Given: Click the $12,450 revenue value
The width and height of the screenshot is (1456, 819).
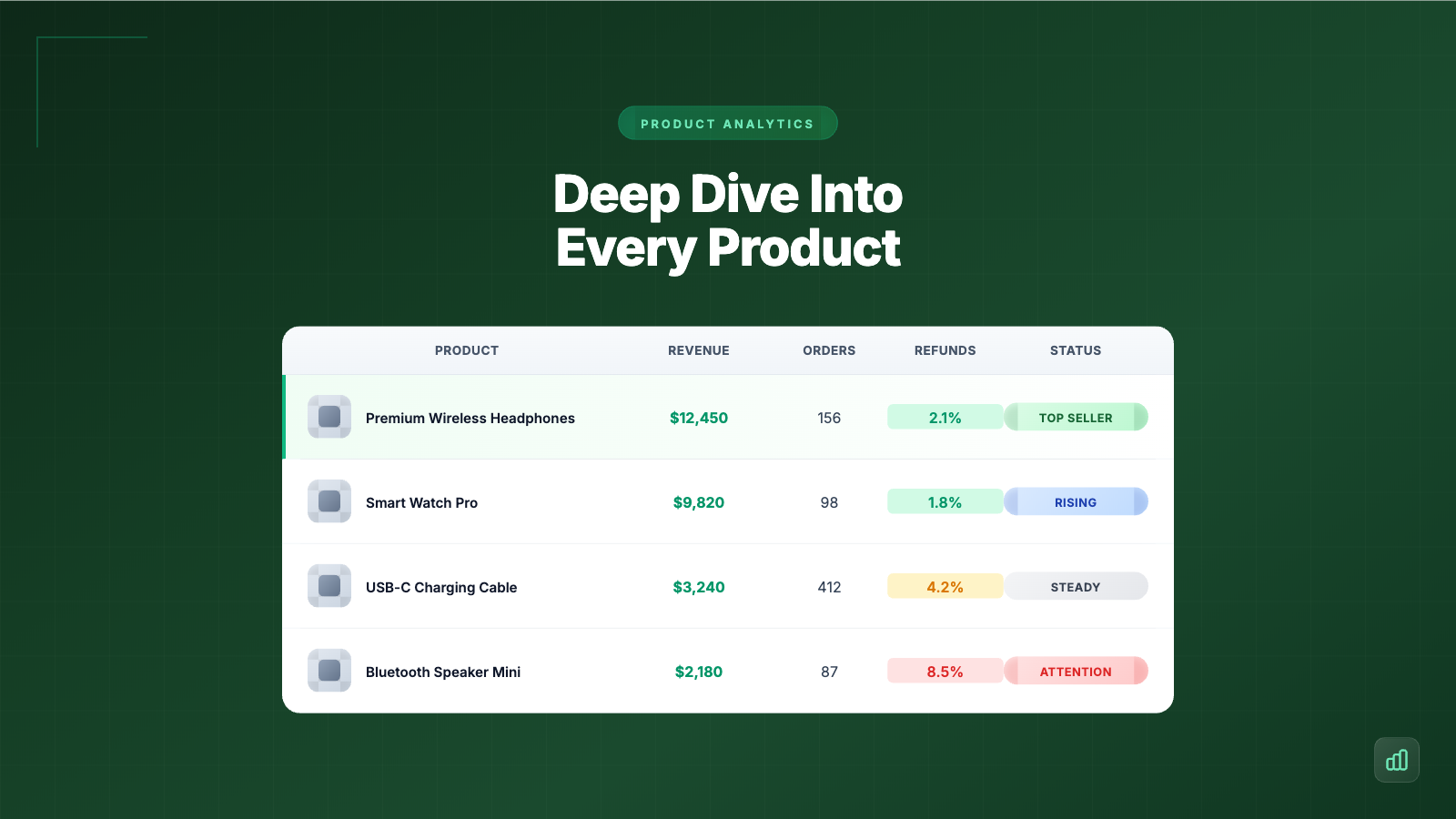Looking at the screenshot, I should (699, 418).
